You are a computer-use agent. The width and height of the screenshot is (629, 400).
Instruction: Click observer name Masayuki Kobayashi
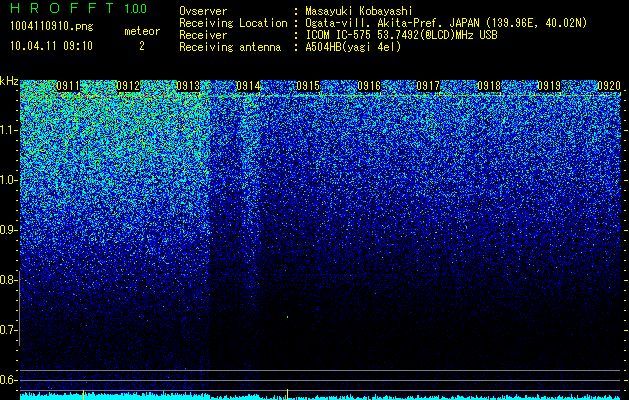click(359, 11)
